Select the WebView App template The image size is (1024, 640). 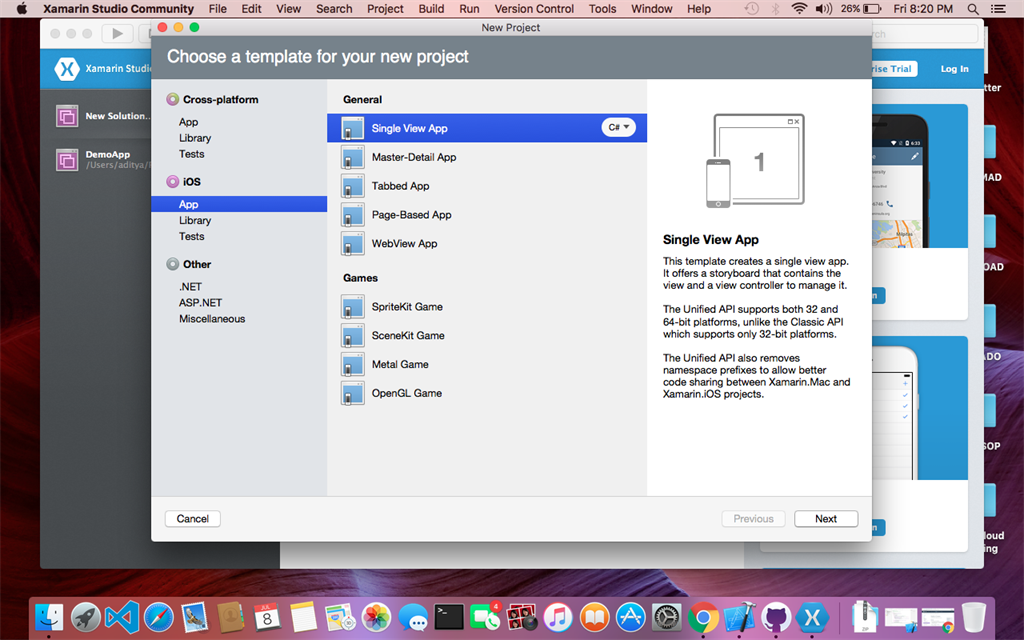click(487, 243)
